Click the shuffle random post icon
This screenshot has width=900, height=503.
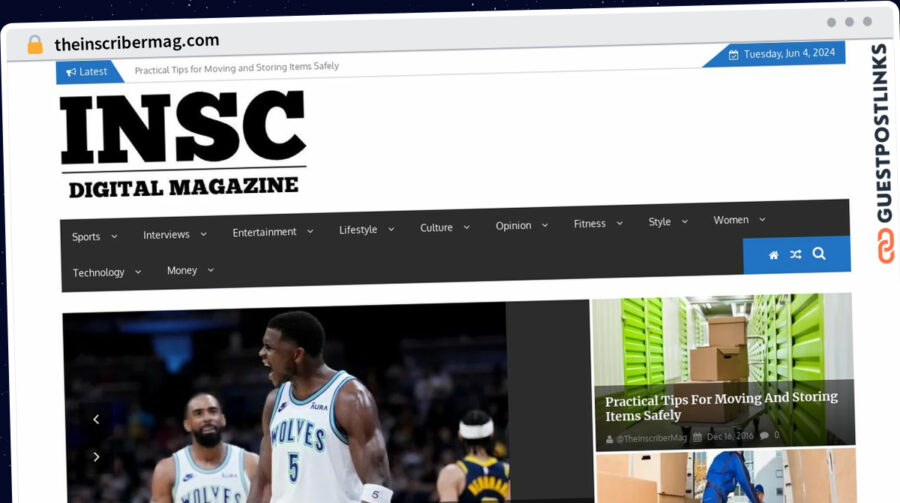click(x=796, y=254)
